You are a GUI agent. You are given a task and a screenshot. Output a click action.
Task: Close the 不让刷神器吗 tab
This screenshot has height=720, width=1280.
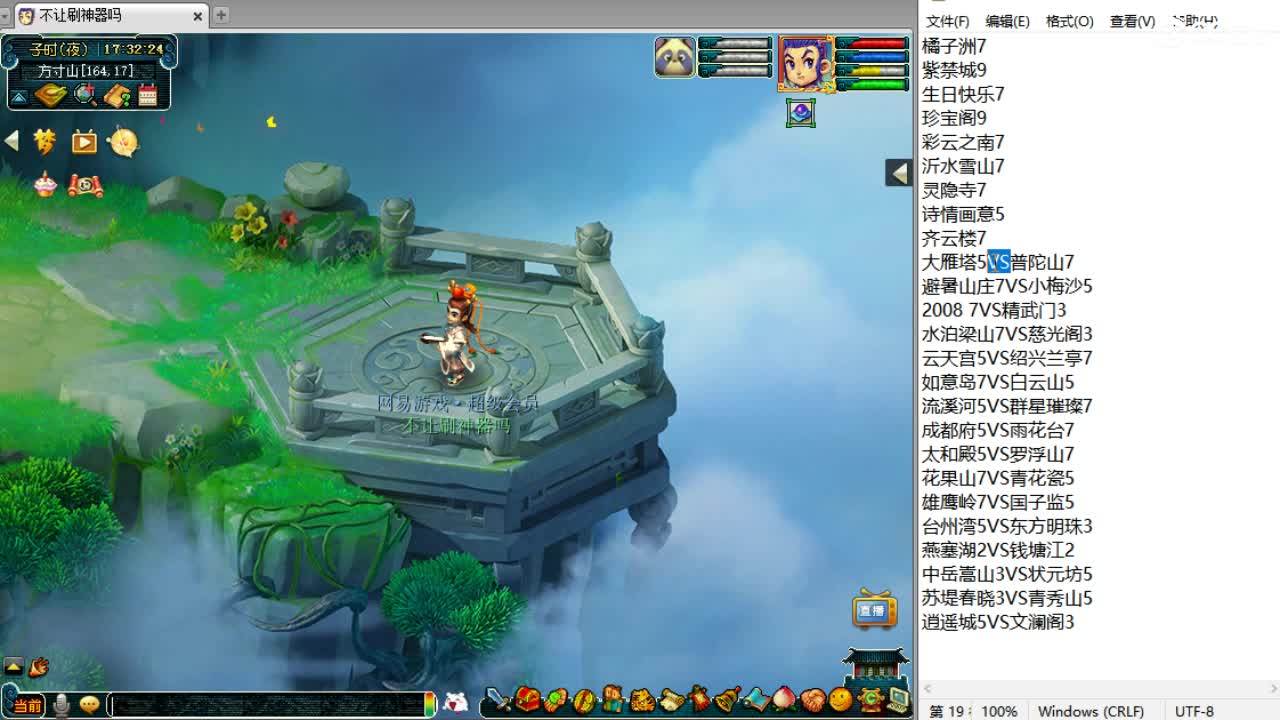pos(198,16)
